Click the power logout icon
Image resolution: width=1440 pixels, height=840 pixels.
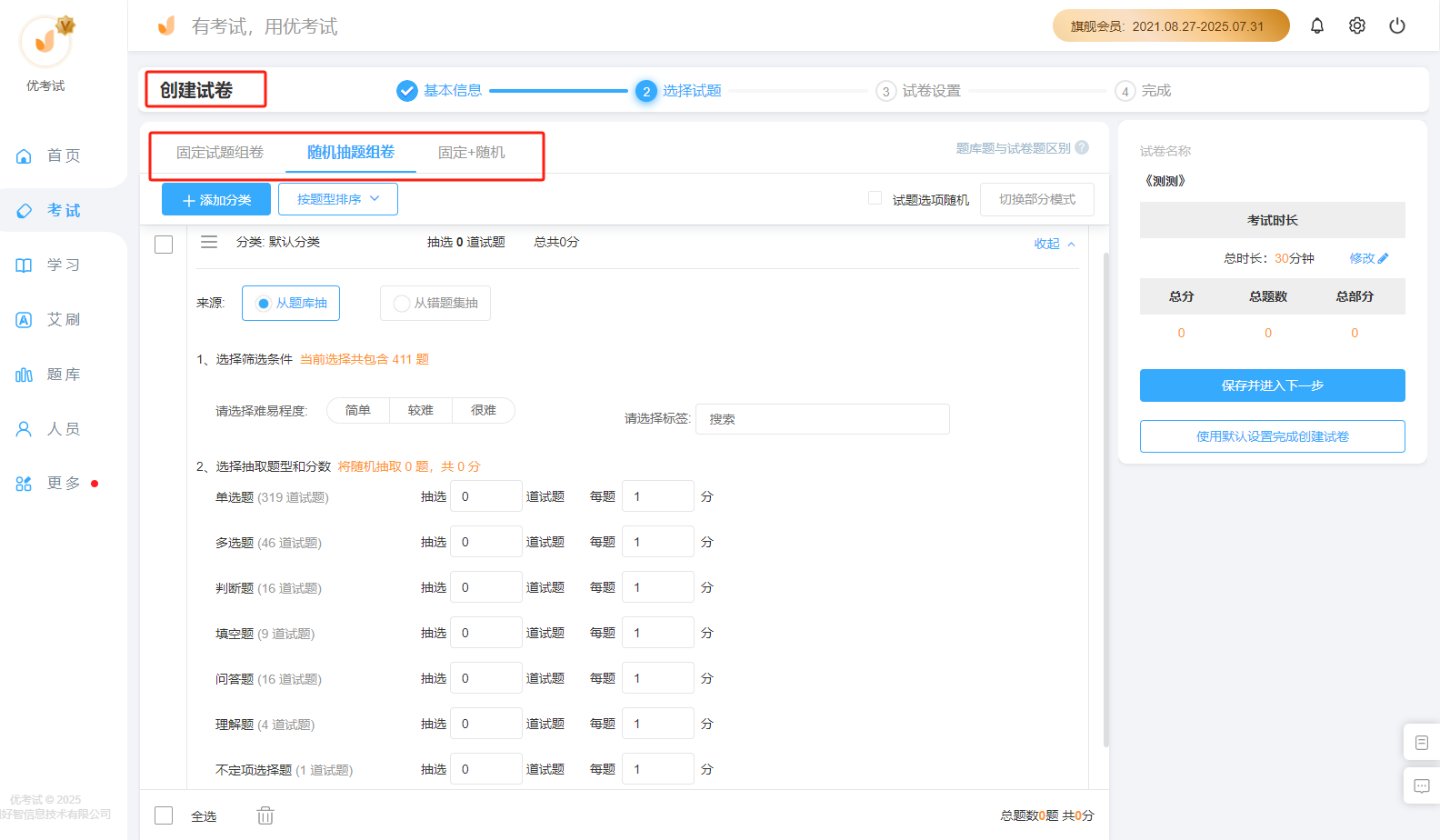coord(1397,25)
